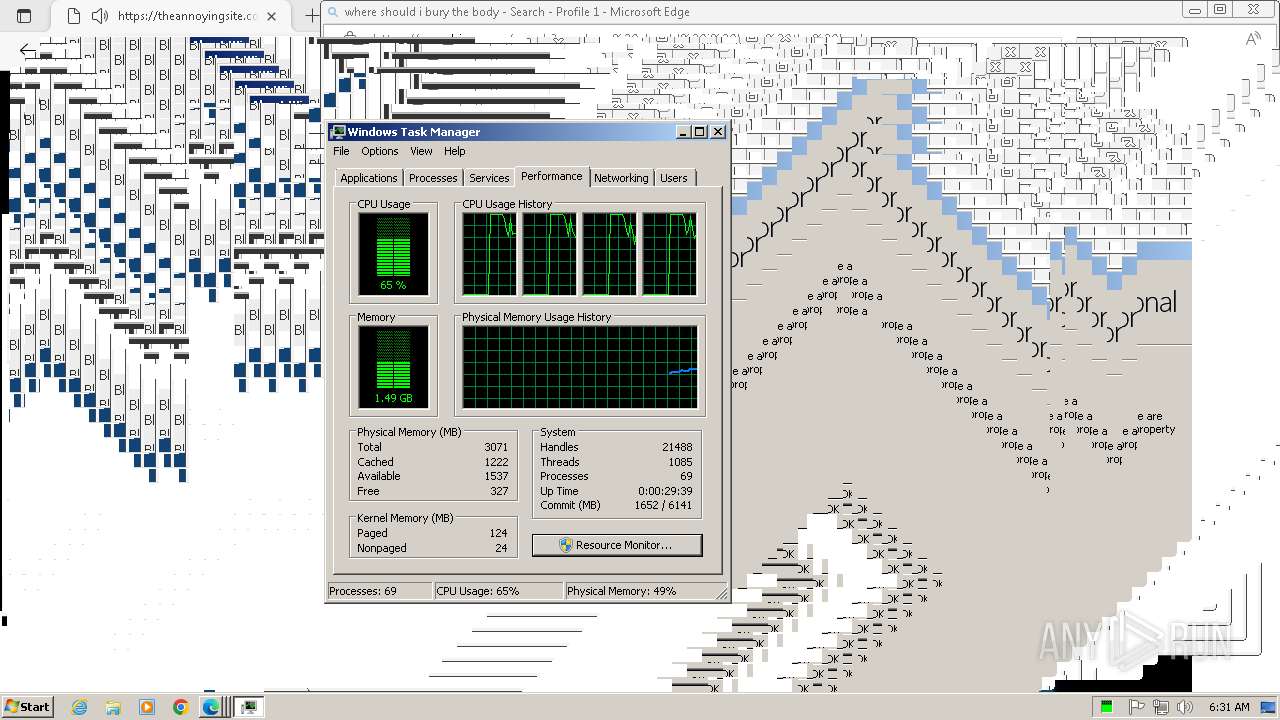Image resolution: width=1280 pixels, height=720 pixels.
Task: Switch to the Users tab
Action: pos(674,178)
